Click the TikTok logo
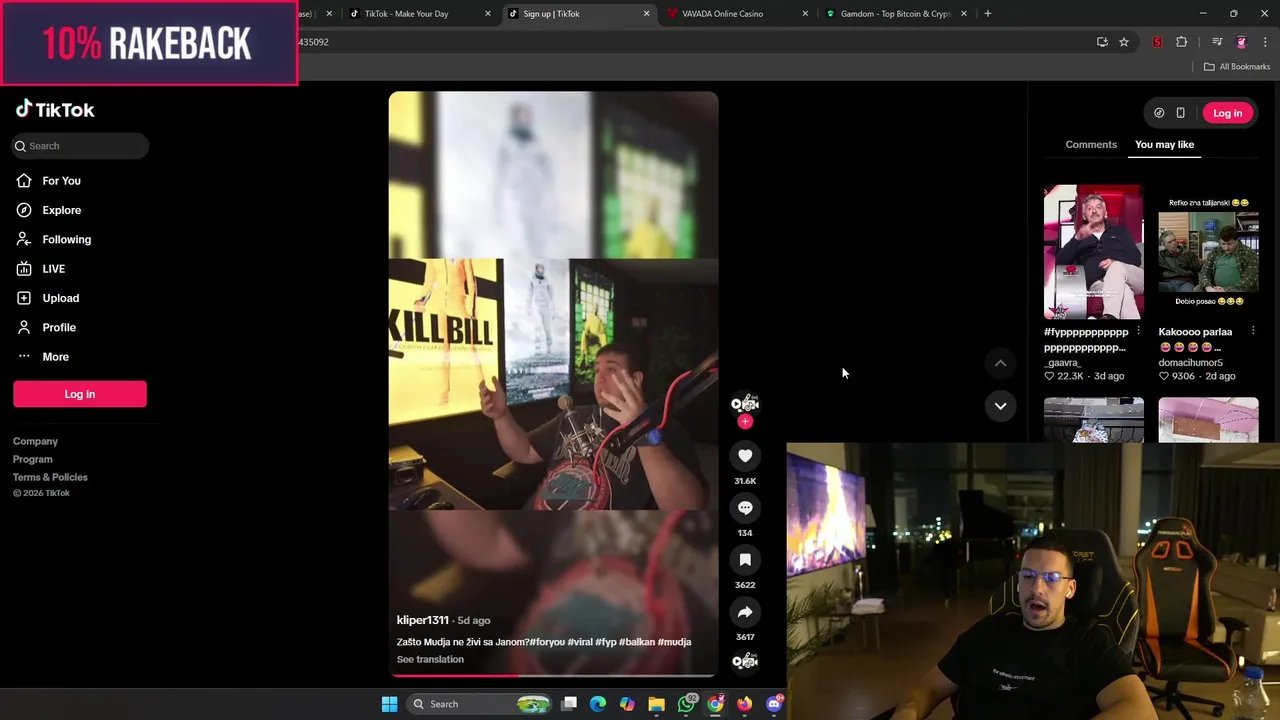This screenshot has height=720, width=1280. point(55,110)
